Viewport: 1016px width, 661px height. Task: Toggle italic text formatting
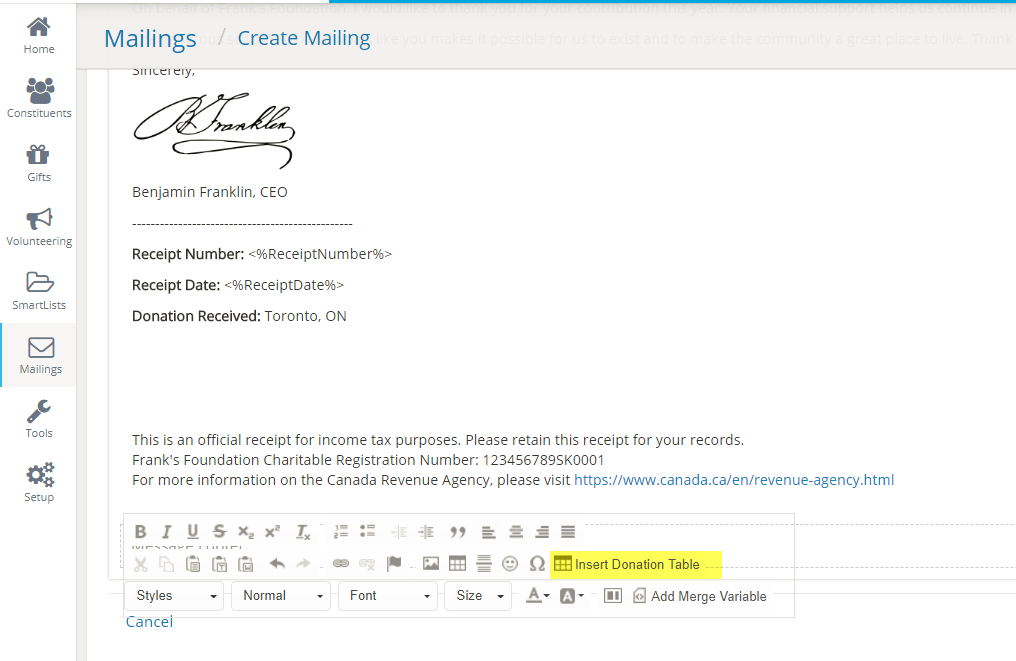click(x=167, y=532)
